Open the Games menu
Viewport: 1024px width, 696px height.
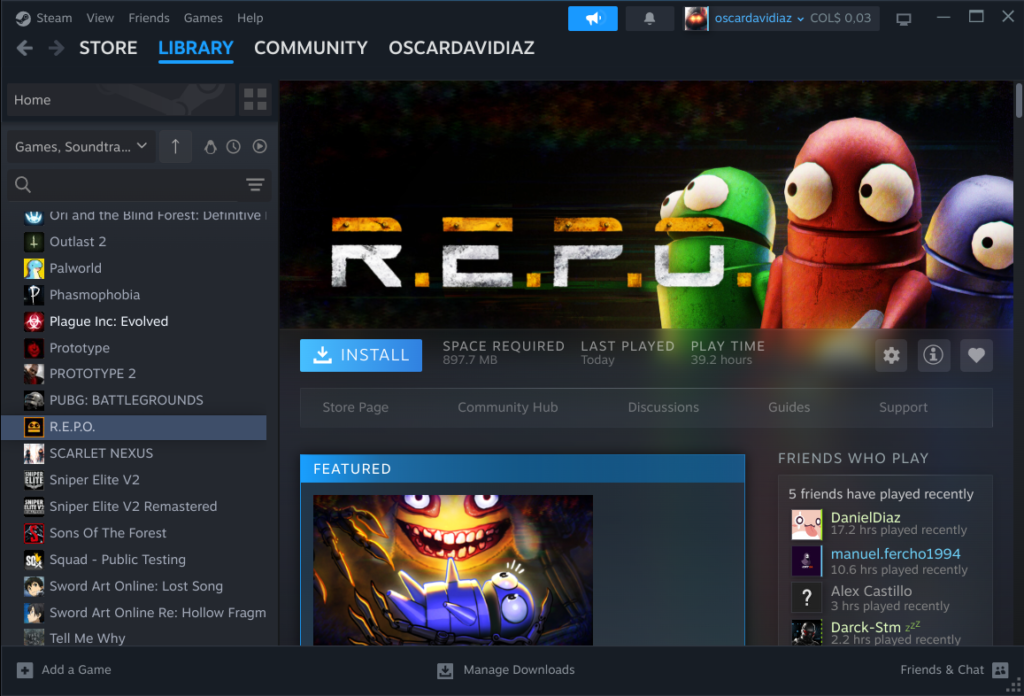point(203,18)
